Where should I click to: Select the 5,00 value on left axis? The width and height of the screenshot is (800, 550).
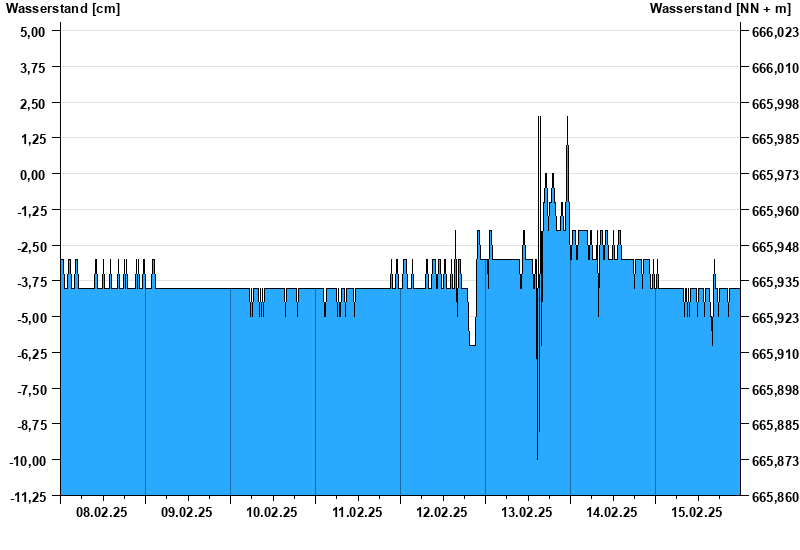(33, 32)
